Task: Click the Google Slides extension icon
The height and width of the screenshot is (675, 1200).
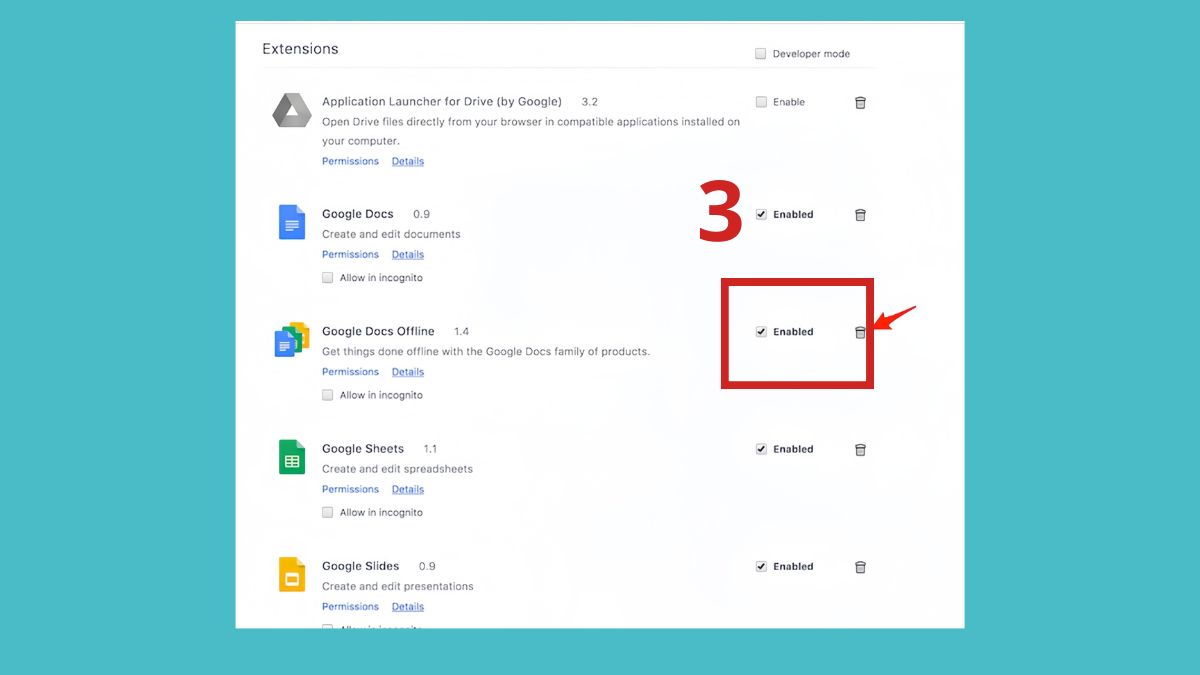Action: [291, 574]
